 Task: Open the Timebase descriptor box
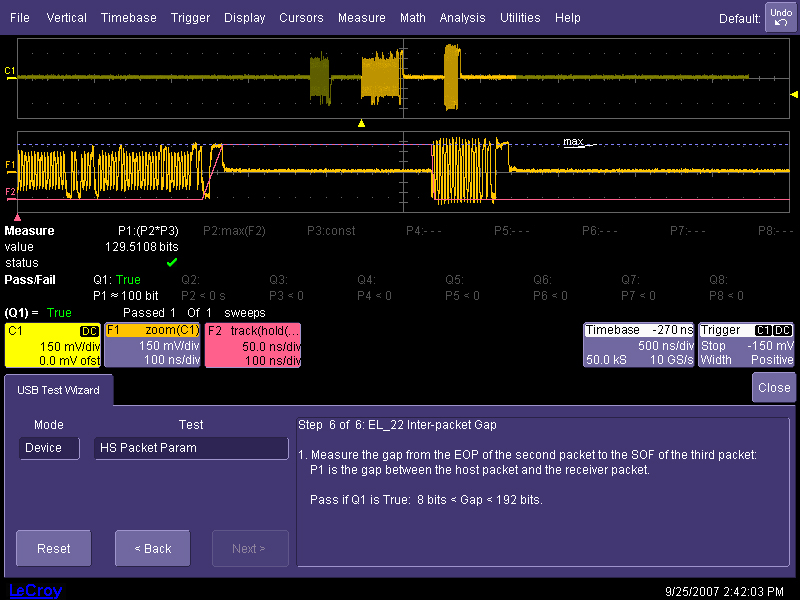[639, 345]
